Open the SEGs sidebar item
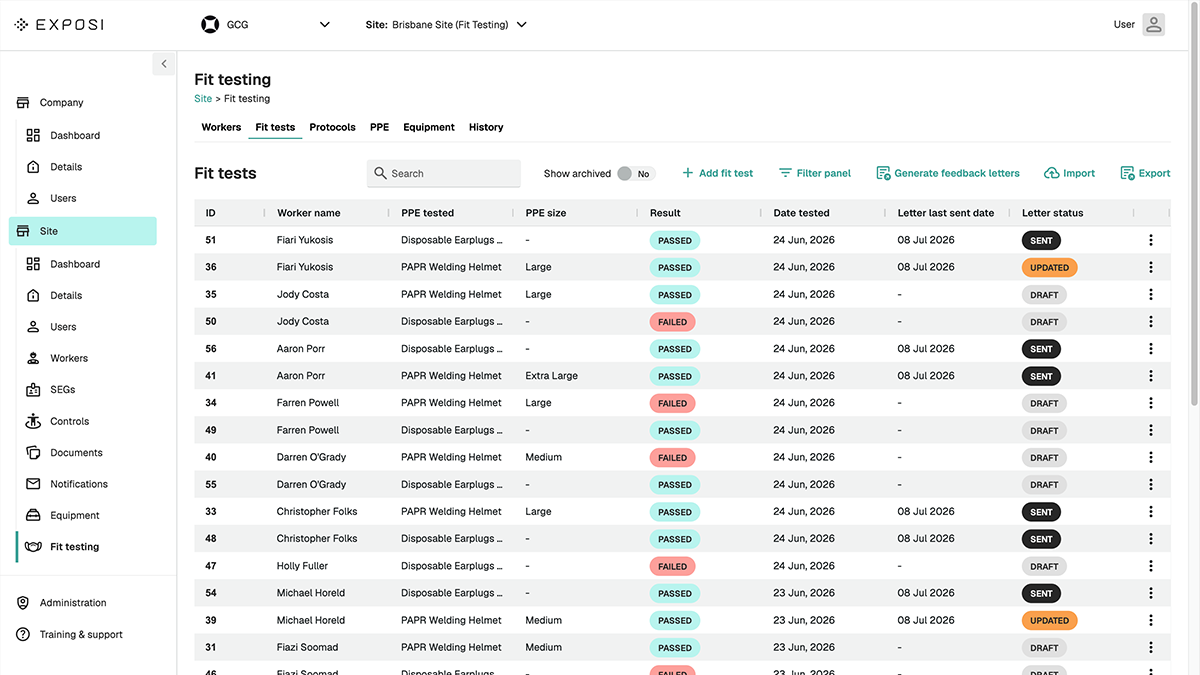This screenshot has height=675, width=1200. [62, 390]
